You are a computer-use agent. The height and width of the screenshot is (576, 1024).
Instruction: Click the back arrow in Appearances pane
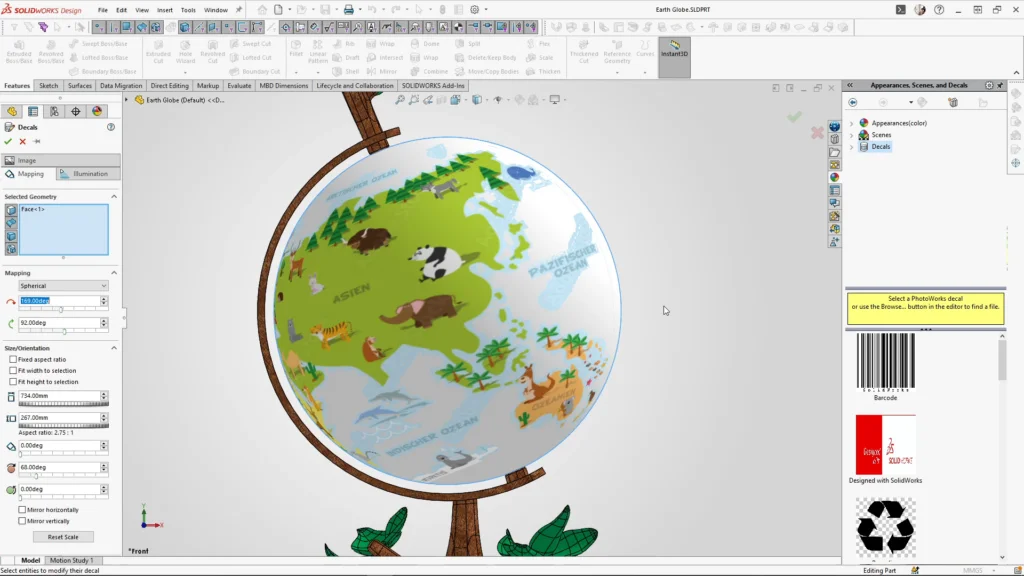tap(853, 103)
